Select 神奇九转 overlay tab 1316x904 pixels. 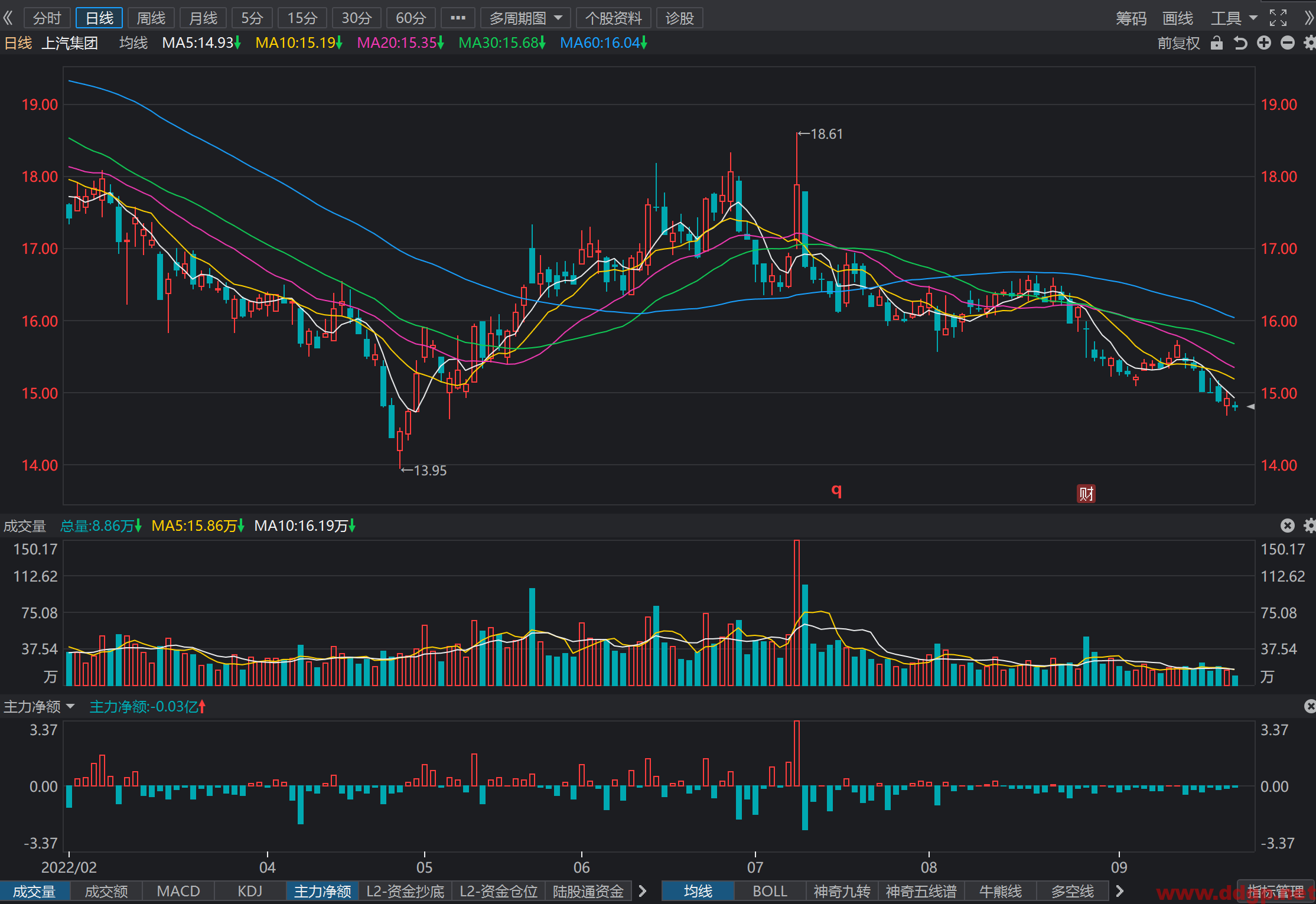point(842,891)
